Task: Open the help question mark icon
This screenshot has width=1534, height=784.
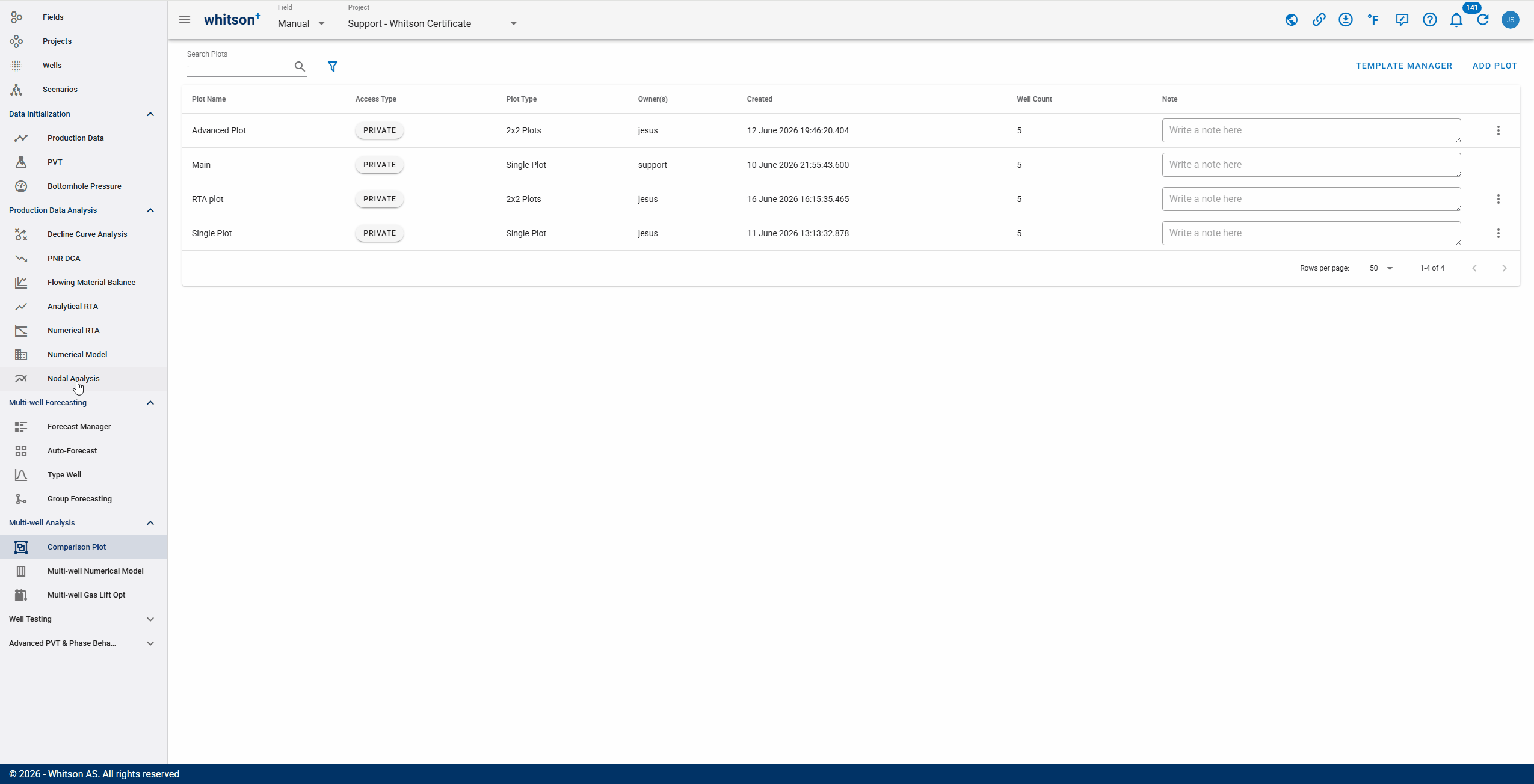Action: [1430, 20]
